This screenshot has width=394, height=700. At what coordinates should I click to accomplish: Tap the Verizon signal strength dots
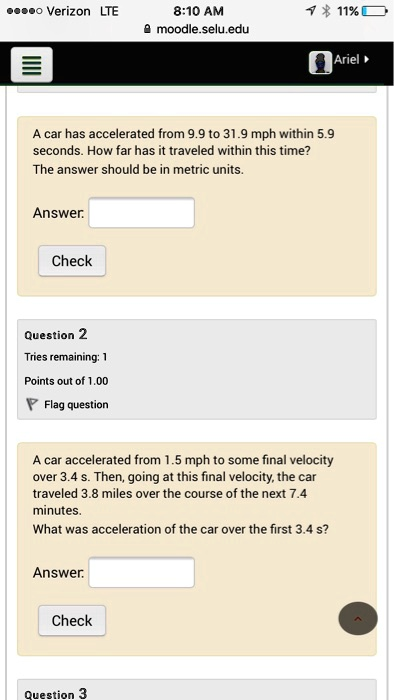24,11
